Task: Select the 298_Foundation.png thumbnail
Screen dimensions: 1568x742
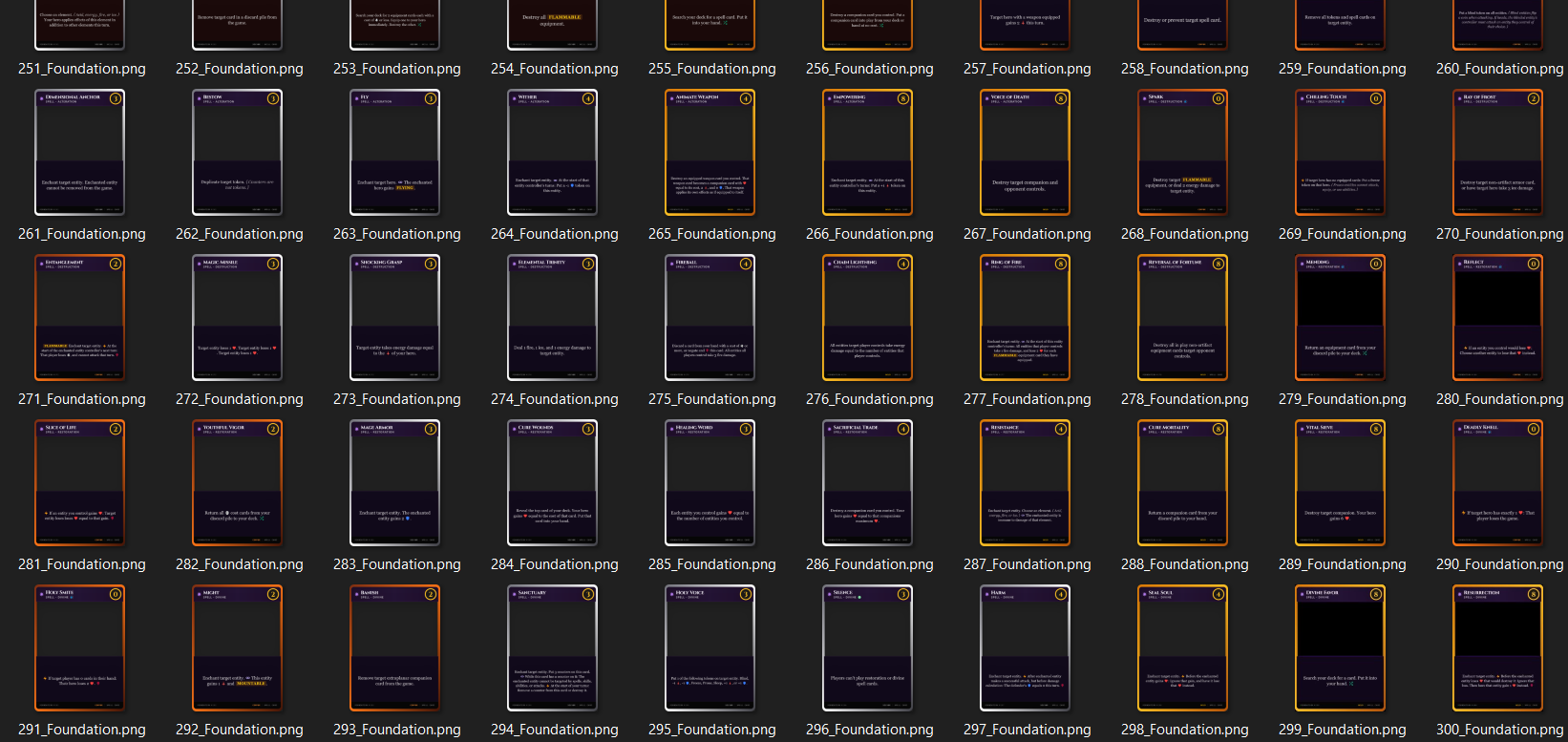Action: click(1183, 648)
